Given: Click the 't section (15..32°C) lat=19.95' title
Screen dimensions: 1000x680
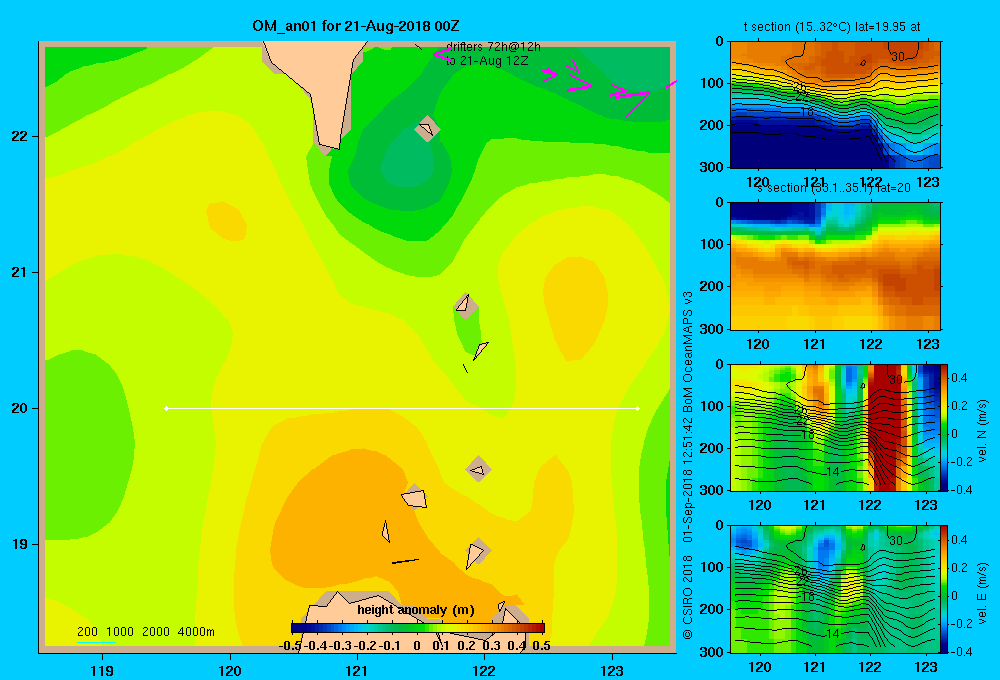Looking at the screenshot, I should [832, 27].
